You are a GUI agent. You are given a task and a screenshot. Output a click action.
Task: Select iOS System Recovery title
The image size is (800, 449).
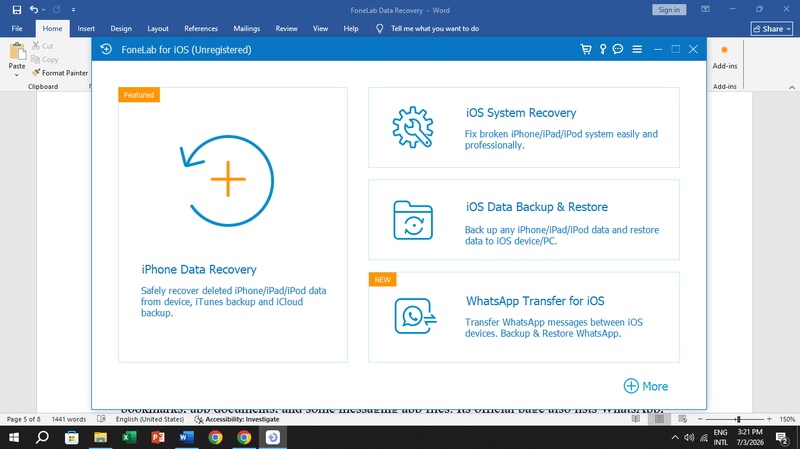pyautogui.click(x=521, y=113)
